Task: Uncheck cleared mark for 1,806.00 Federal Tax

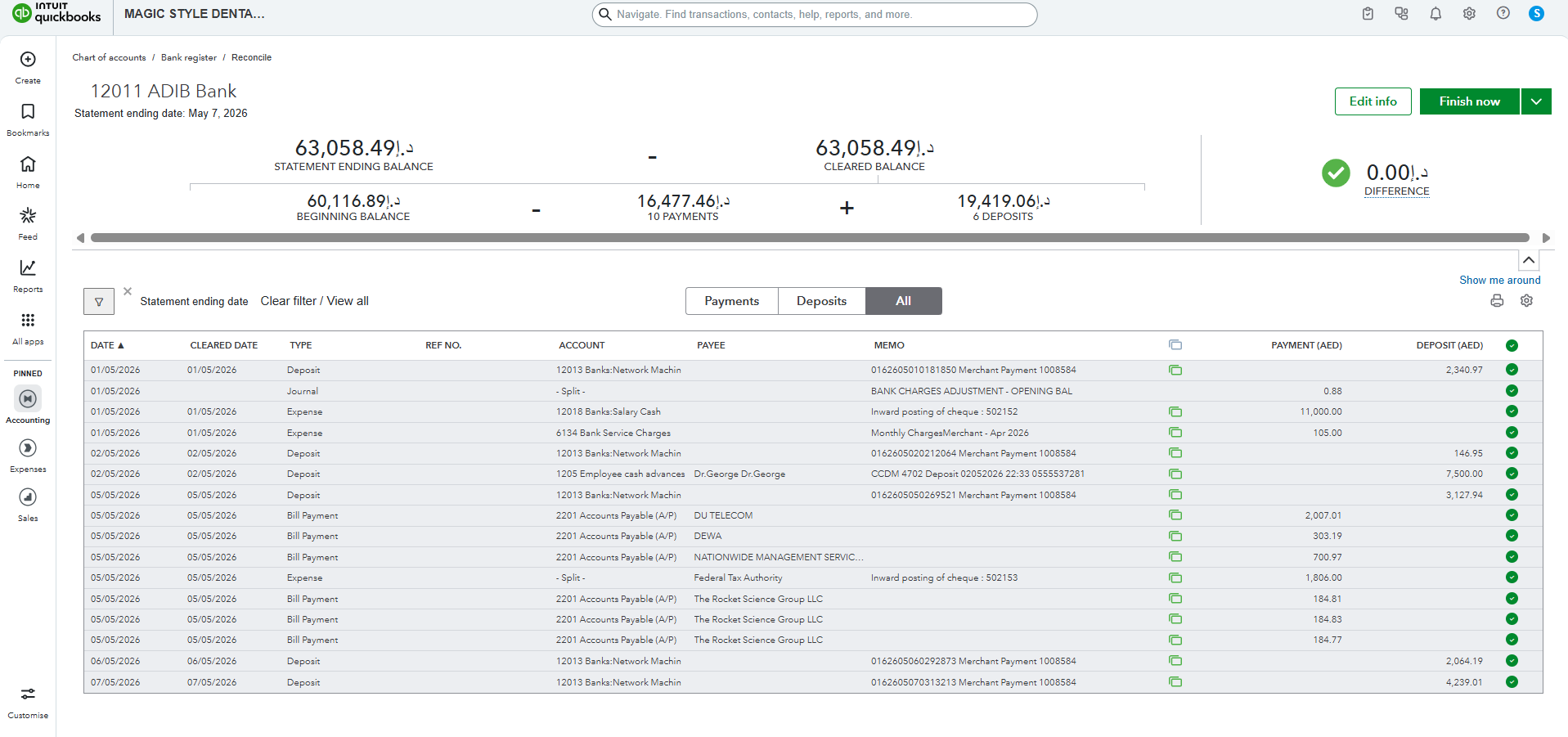Action: pyautogui.click(x=1512, y=577)
